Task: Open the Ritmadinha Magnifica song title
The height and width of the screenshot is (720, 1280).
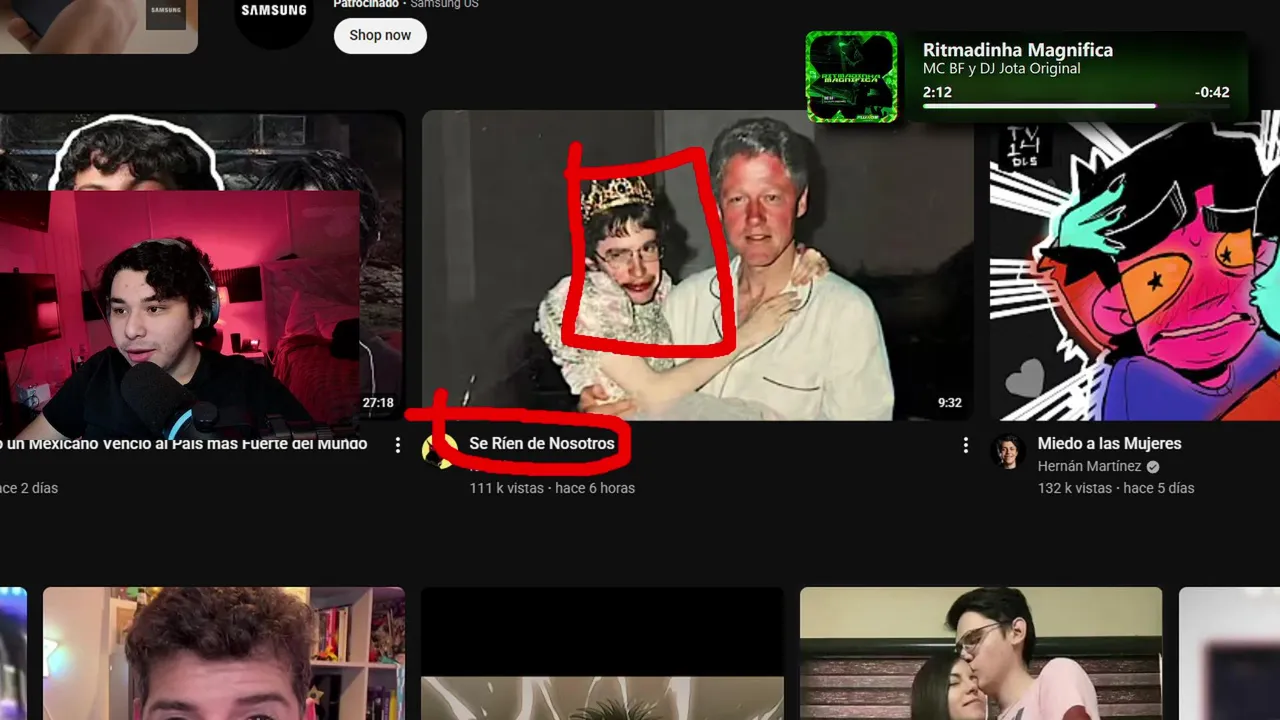Action: (x=1017, y=50)
